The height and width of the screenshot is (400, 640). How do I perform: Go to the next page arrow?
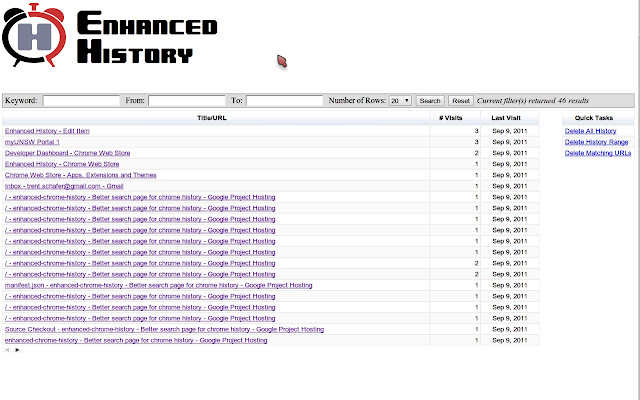coord(17,350)
